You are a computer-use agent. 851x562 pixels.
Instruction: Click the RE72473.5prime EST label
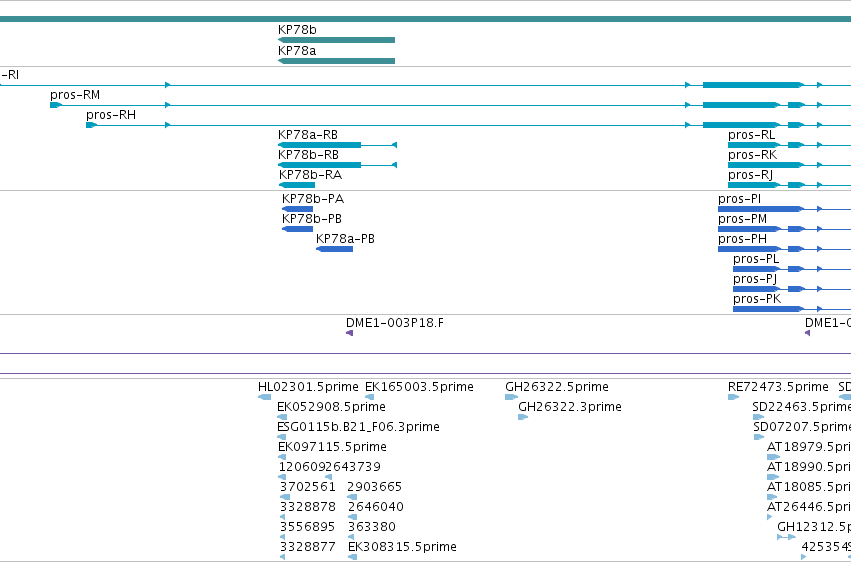tap(778, 387)
